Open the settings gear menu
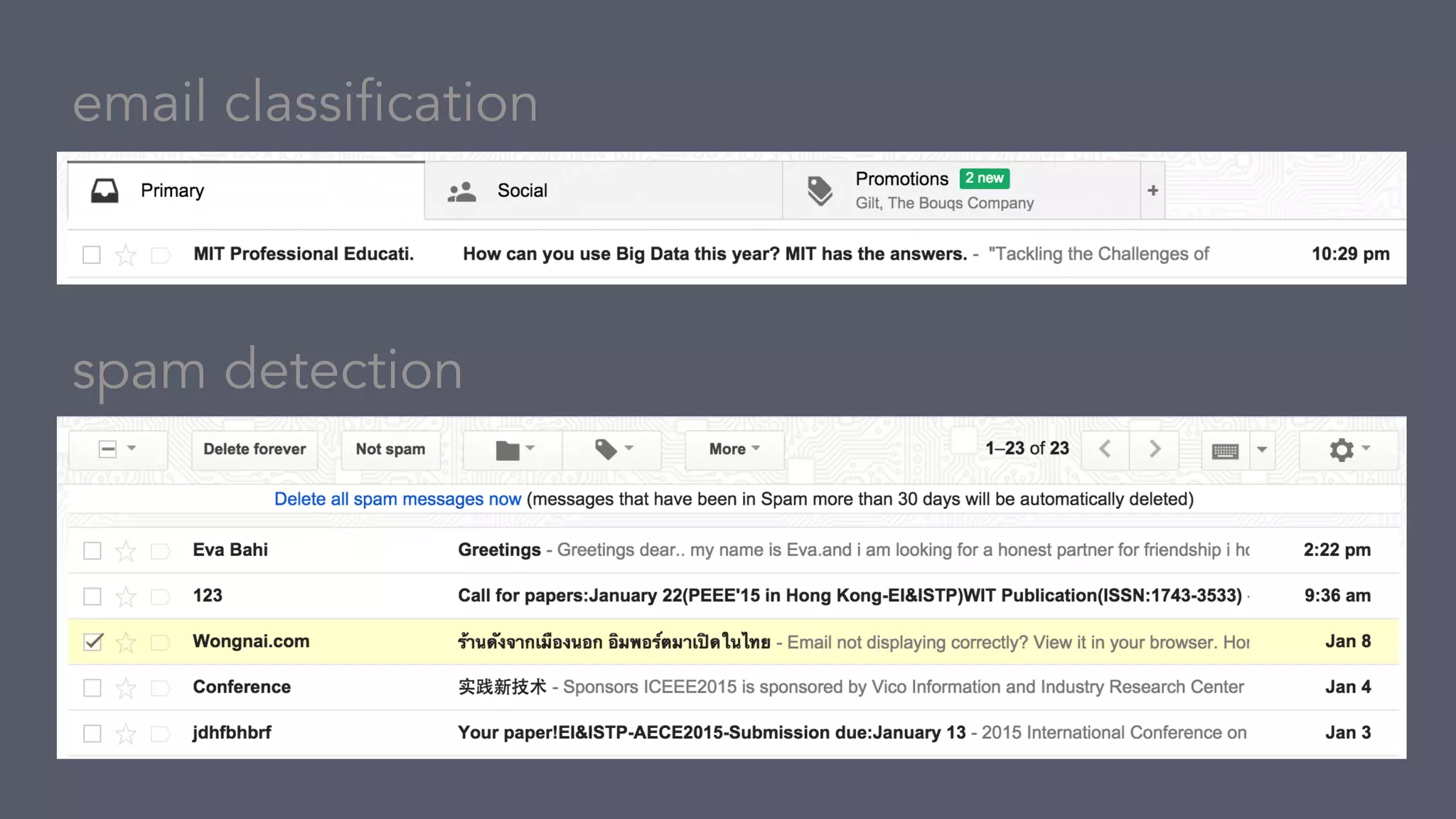 tap(1349, 449)
